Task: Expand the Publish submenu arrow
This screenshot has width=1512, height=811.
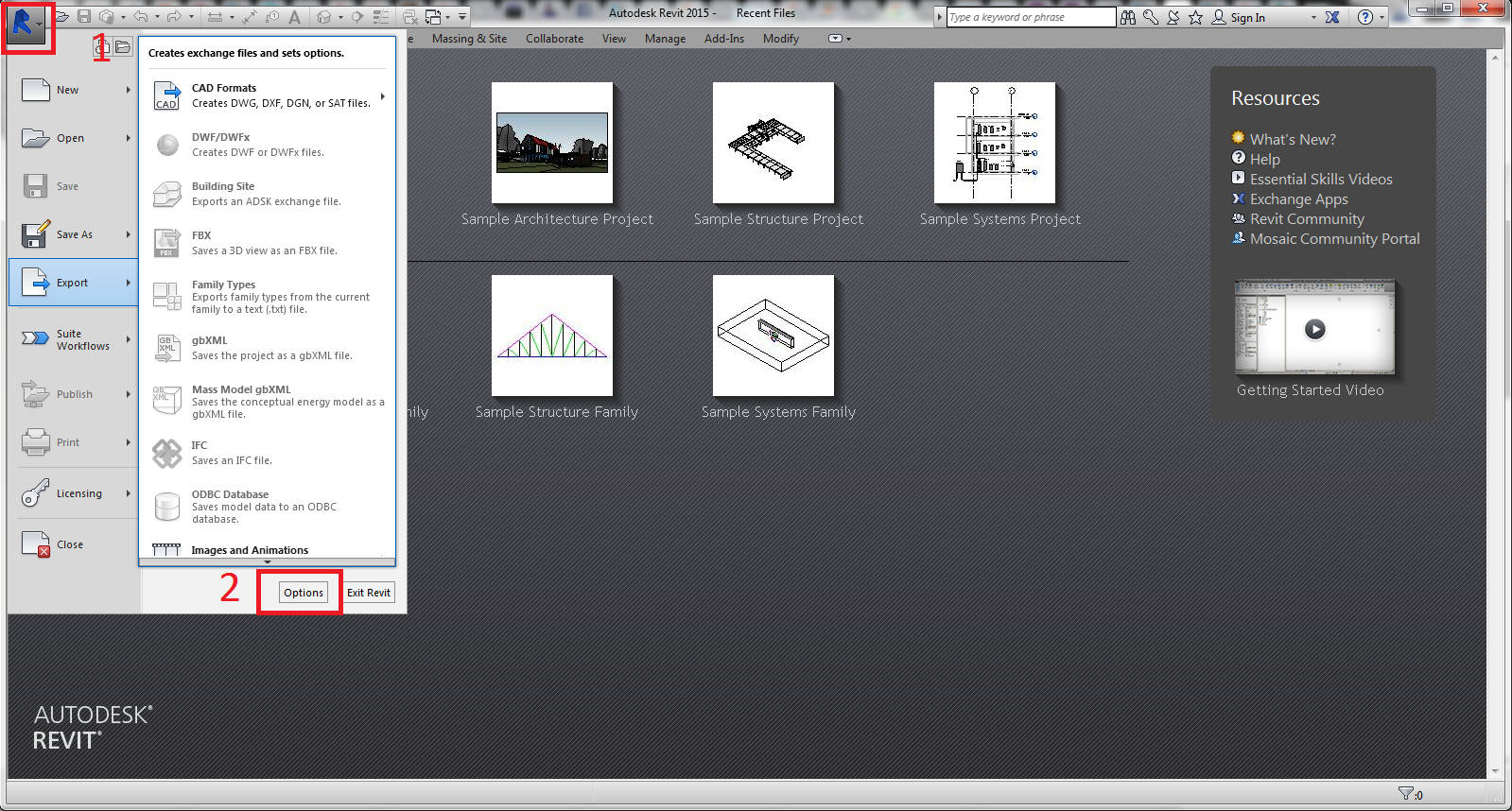Action: 129,394
